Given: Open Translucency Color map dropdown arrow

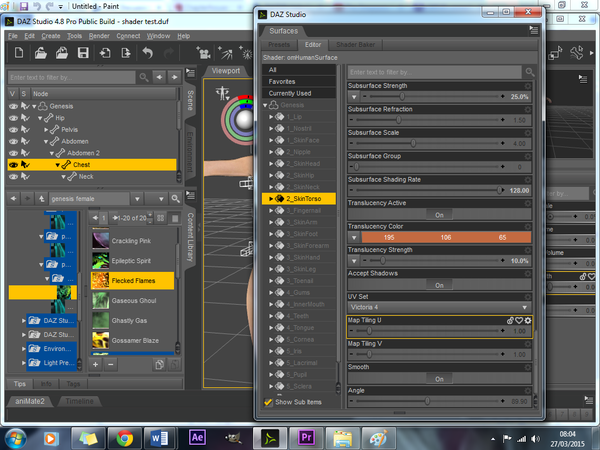Looking at the screenshot, I should 354,238.
